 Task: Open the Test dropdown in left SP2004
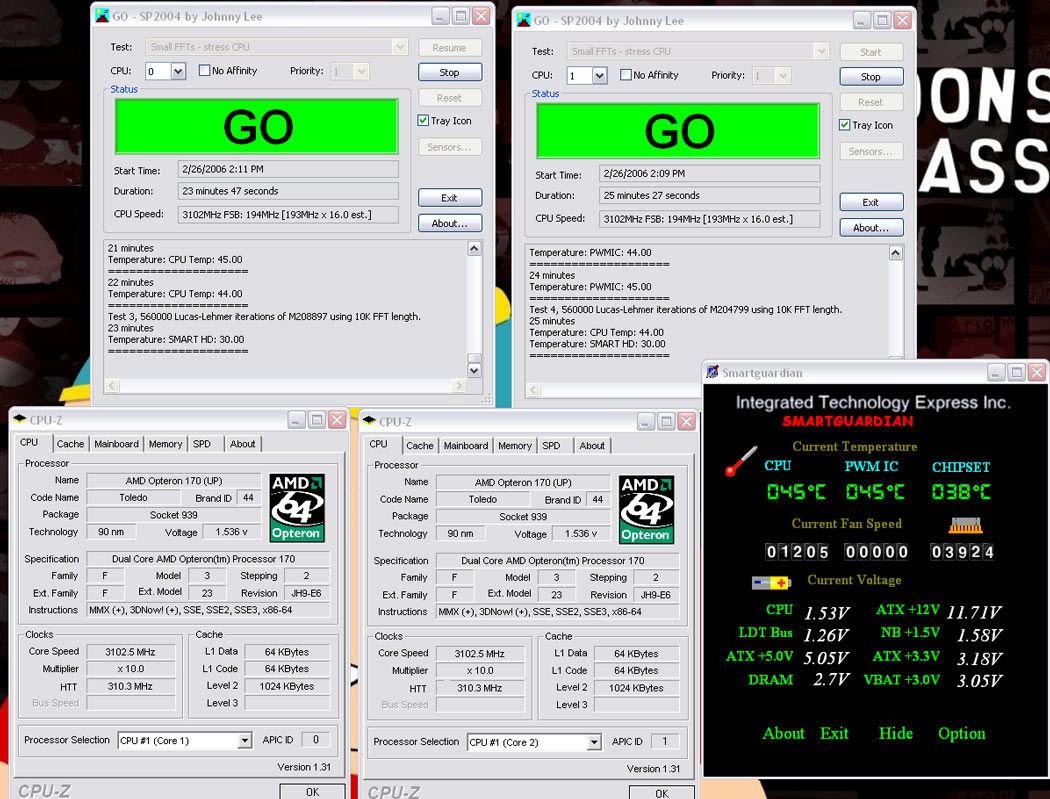point(400,47)
